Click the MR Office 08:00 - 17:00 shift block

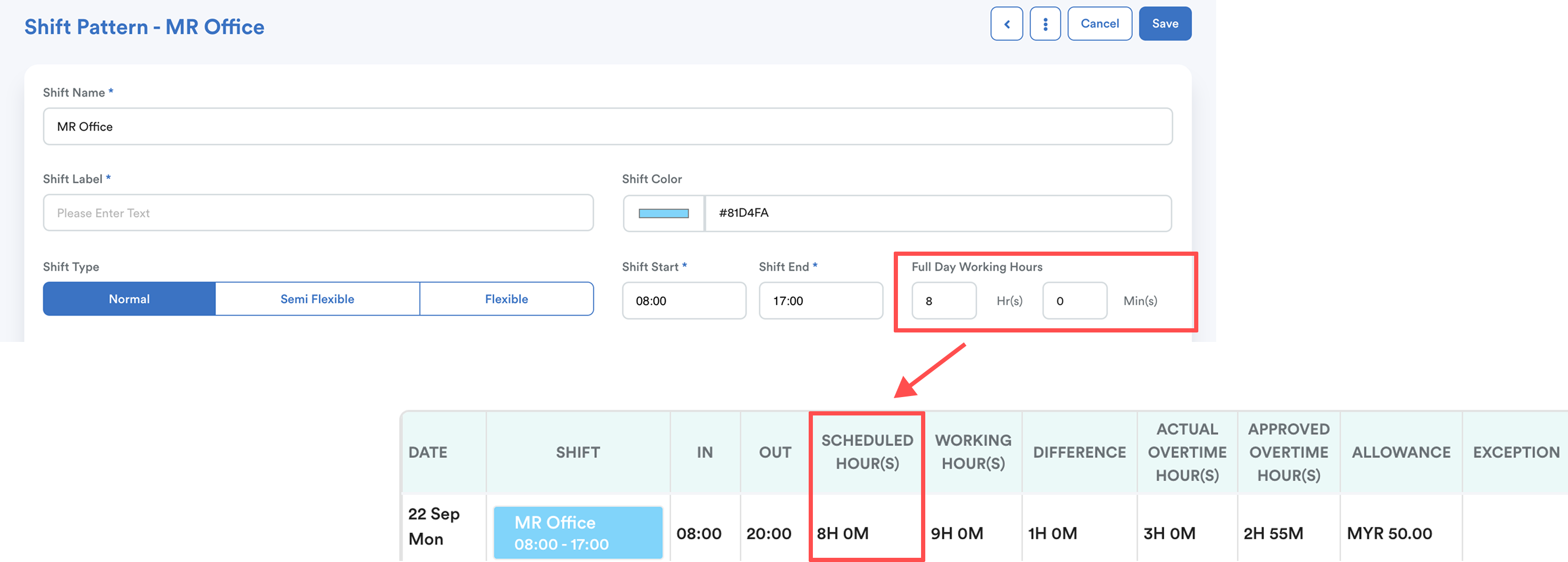pos(578,533)
